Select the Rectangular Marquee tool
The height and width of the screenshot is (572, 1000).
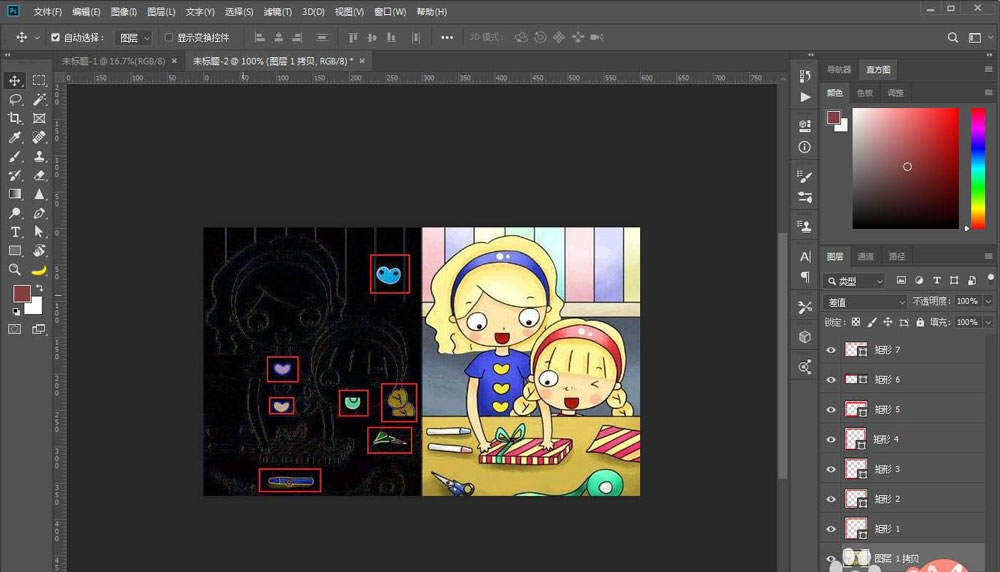pyautogui.click(x=39, y=80)
